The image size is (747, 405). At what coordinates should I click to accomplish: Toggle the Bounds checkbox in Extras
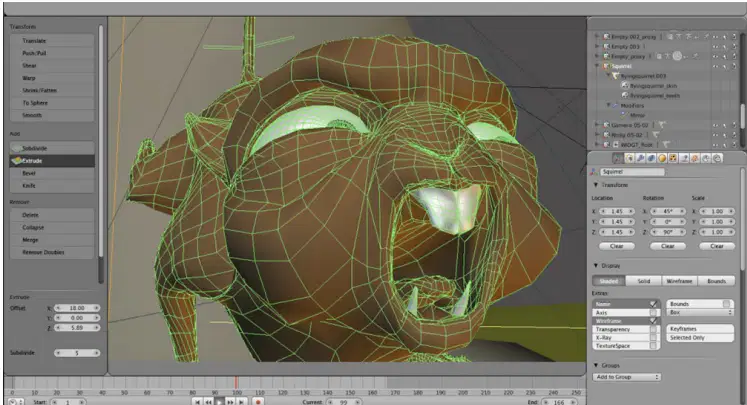pyautogui.click(x=726, y=304)
